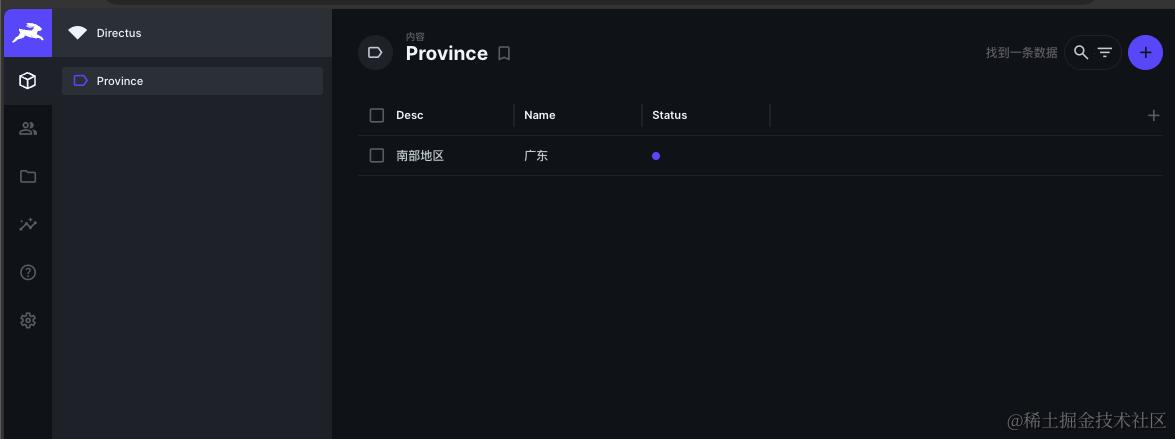
Task: Select the 广东 row checkbox
Action: pos(377,156)
